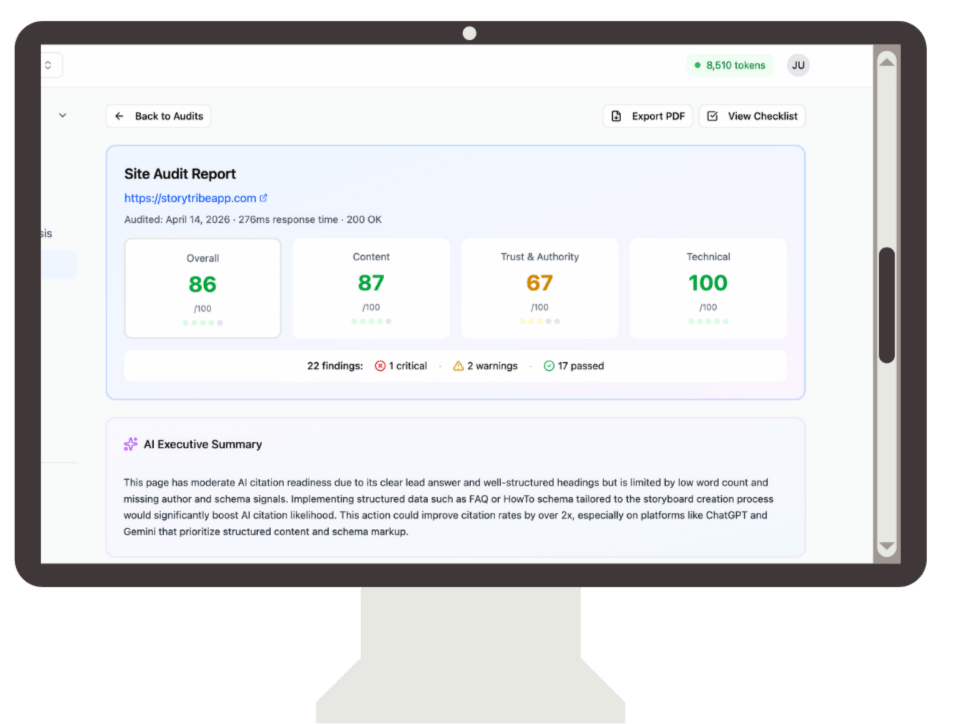
Task: Select the Overall score card
Action: tap(203, 288)
